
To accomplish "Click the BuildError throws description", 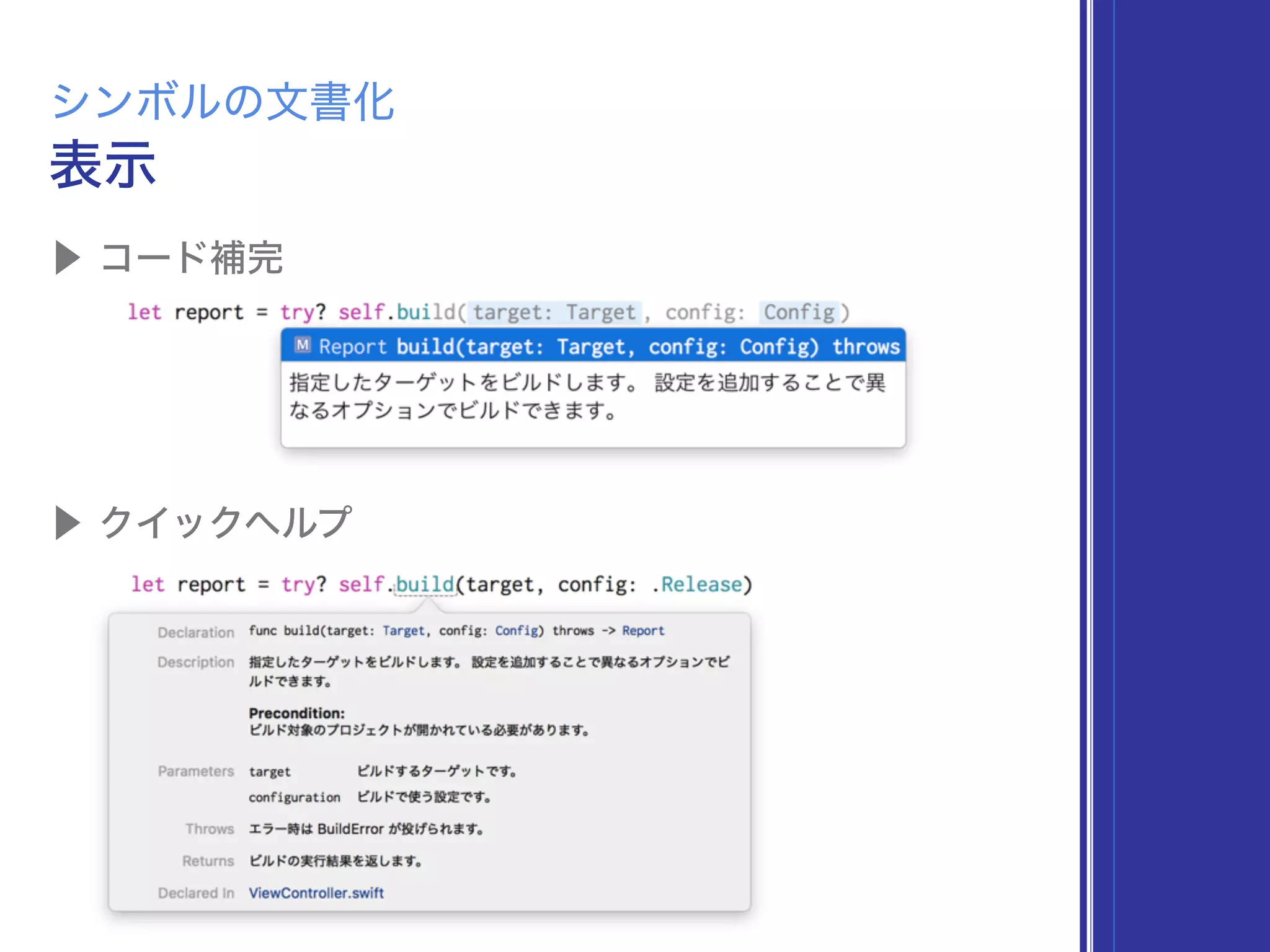I will [x=366, y=829].
